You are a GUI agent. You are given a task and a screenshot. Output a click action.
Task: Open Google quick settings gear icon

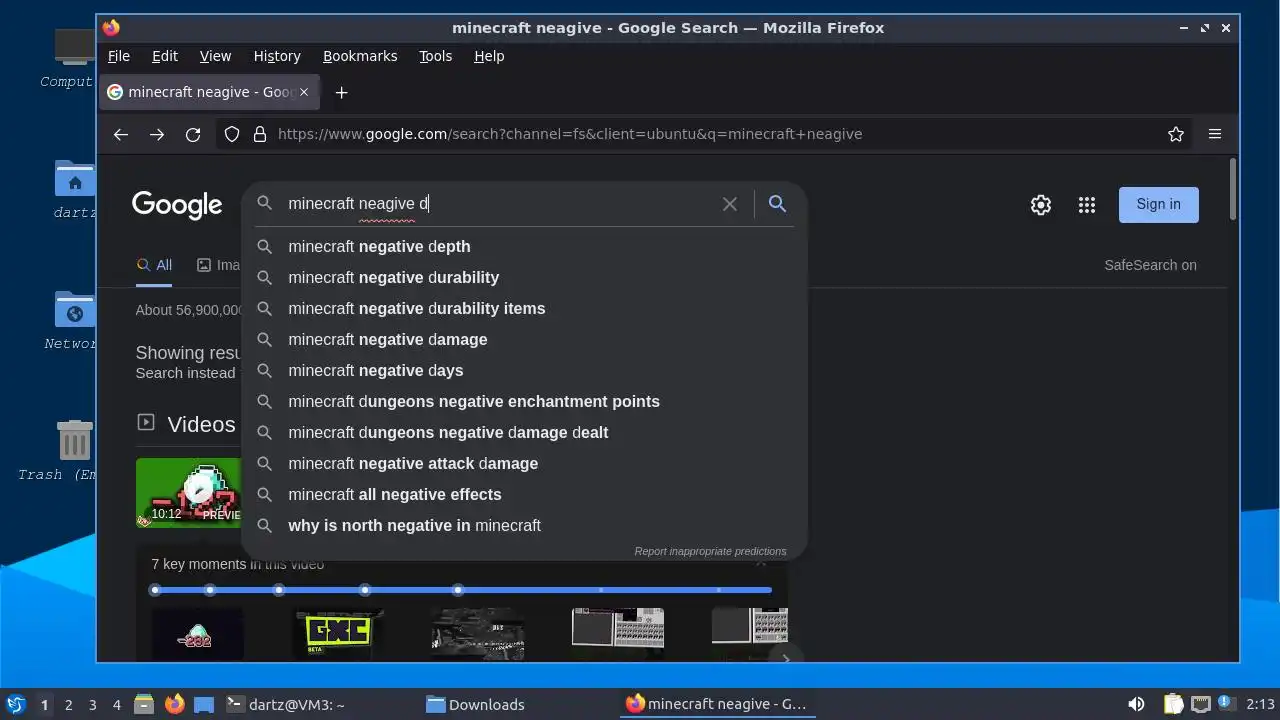[1041, 205]
